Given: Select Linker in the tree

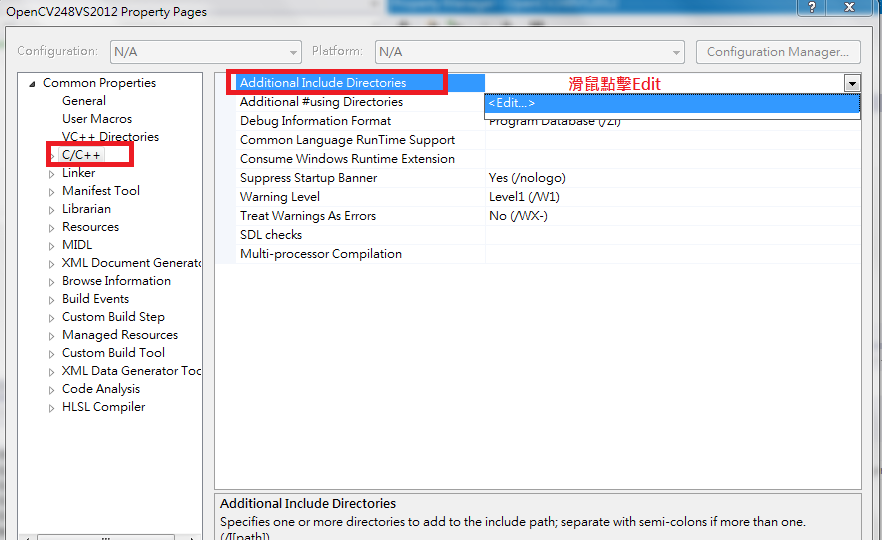Looking at the screenshot, I should click(78, 173).
